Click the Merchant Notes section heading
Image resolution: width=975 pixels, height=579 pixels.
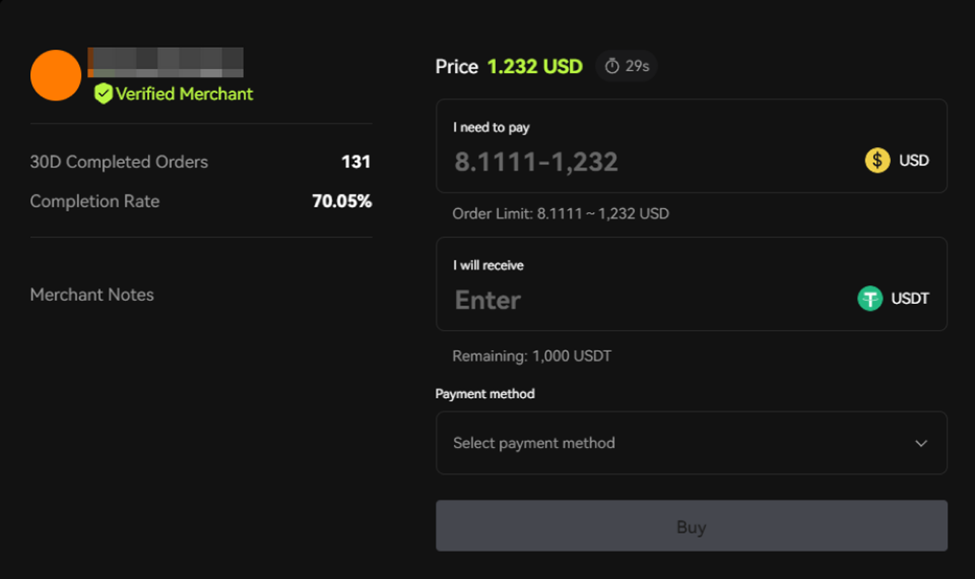click(x=91, y=295)
